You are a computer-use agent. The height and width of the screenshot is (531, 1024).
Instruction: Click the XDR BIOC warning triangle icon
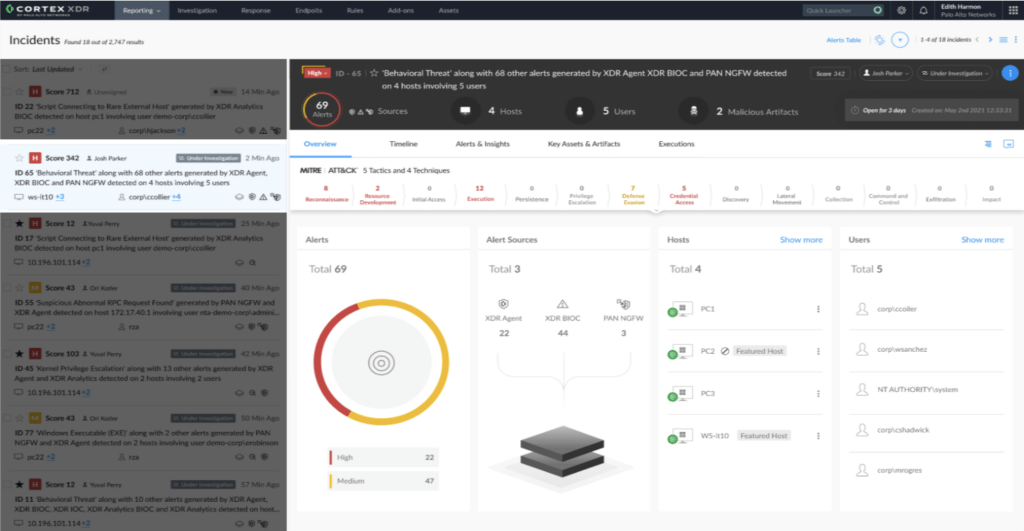point(562,304)
